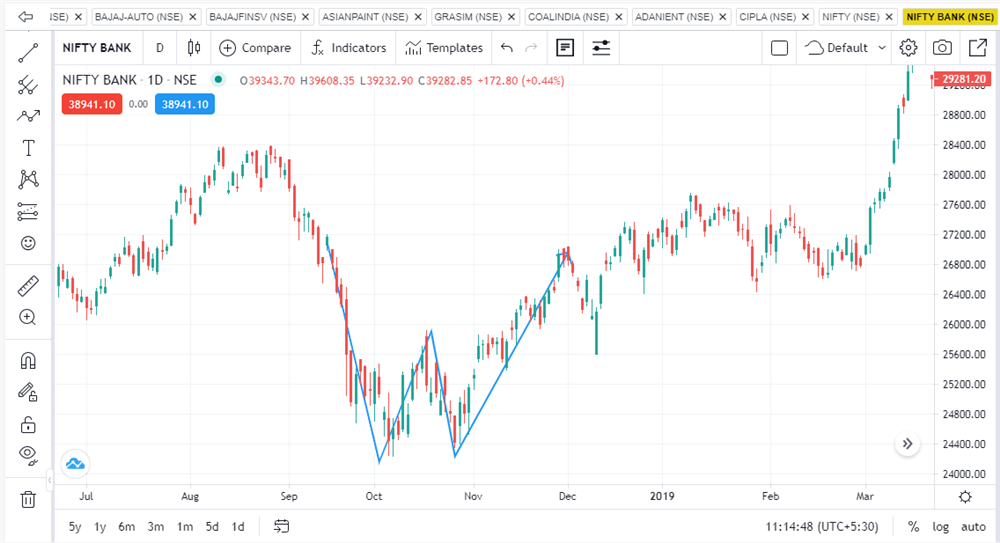Image resolution: width=1000 pixels, height=543 pixels.
Task: Click the blue 38941.10 buy price button
Action: click(185, 104)
